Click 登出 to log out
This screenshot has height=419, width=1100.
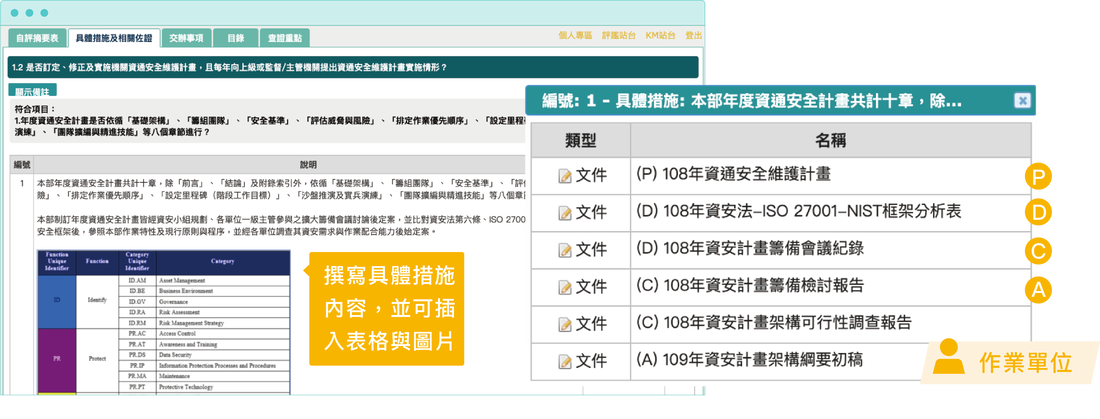click(x=693, y=35)
